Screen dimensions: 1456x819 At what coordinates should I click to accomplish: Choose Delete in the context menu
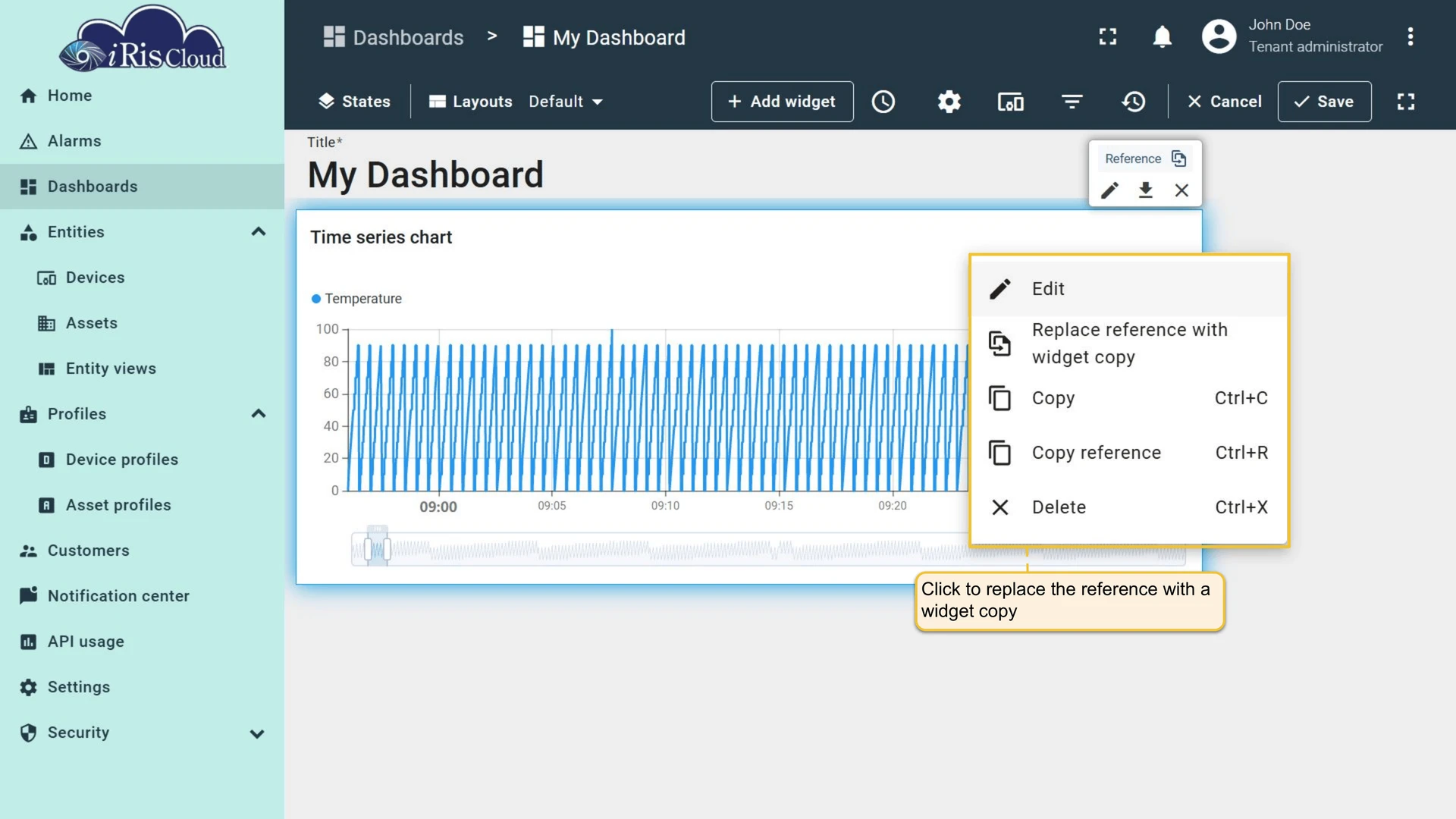[x=1129, y=507]
